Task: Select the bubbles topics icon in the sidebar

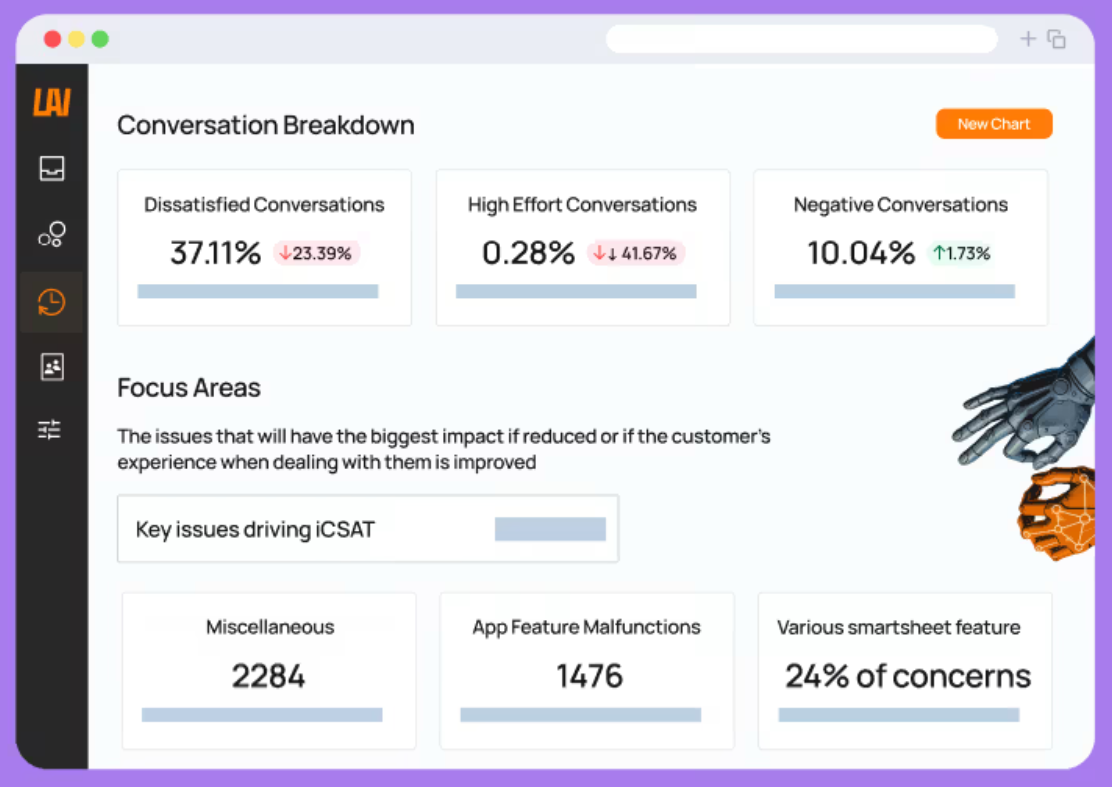Action: (x=52, y=235)
